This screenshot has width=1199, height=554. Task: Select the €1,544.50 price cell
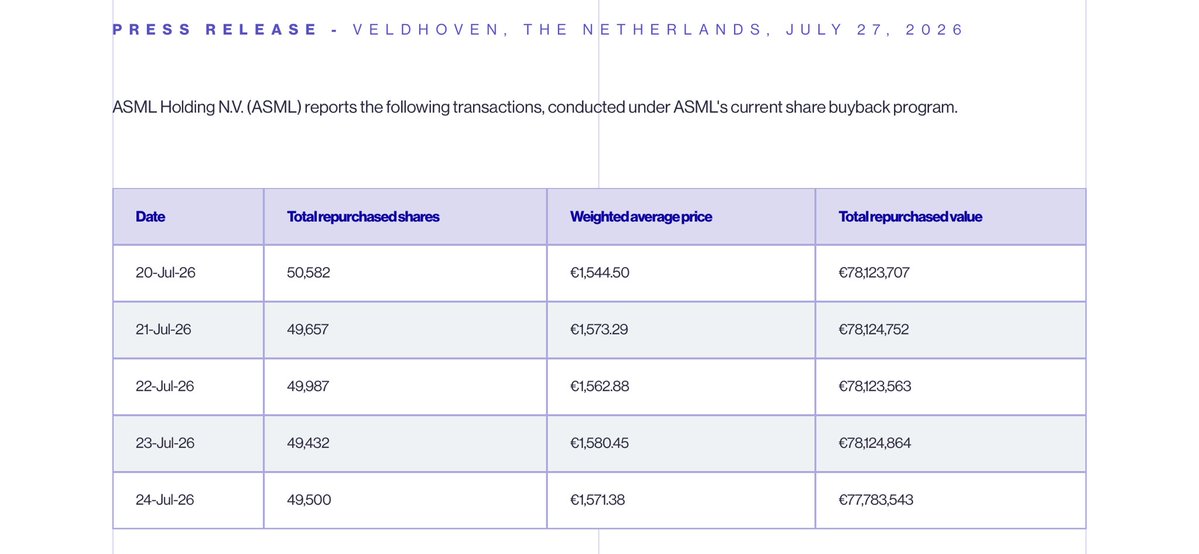pos(681,273)
